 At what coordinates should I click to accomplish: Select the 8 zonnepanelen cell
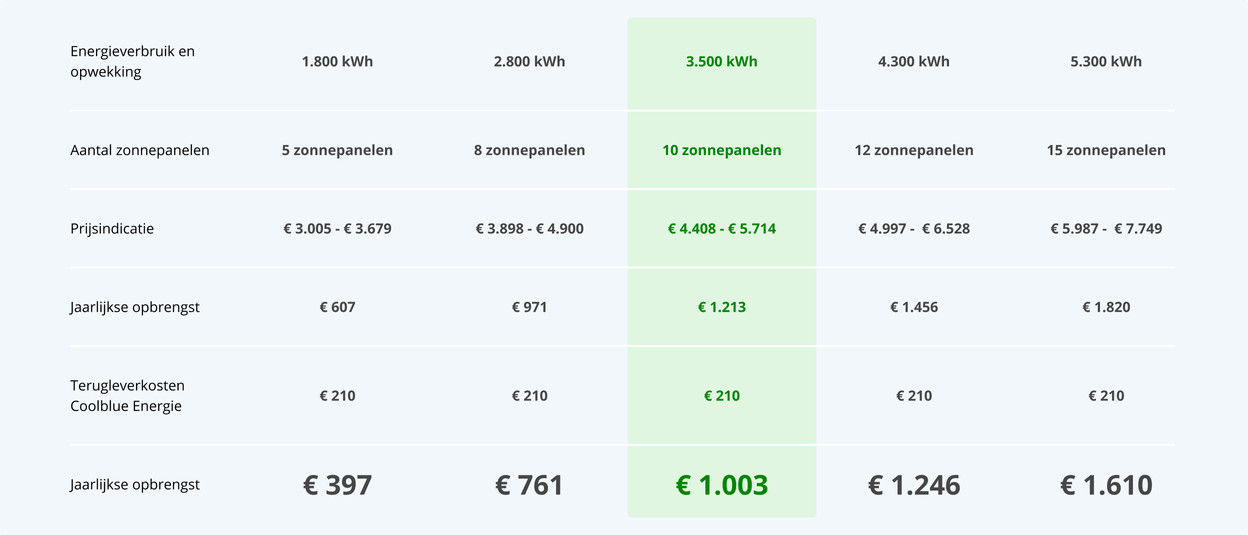(x=529, y=151)
